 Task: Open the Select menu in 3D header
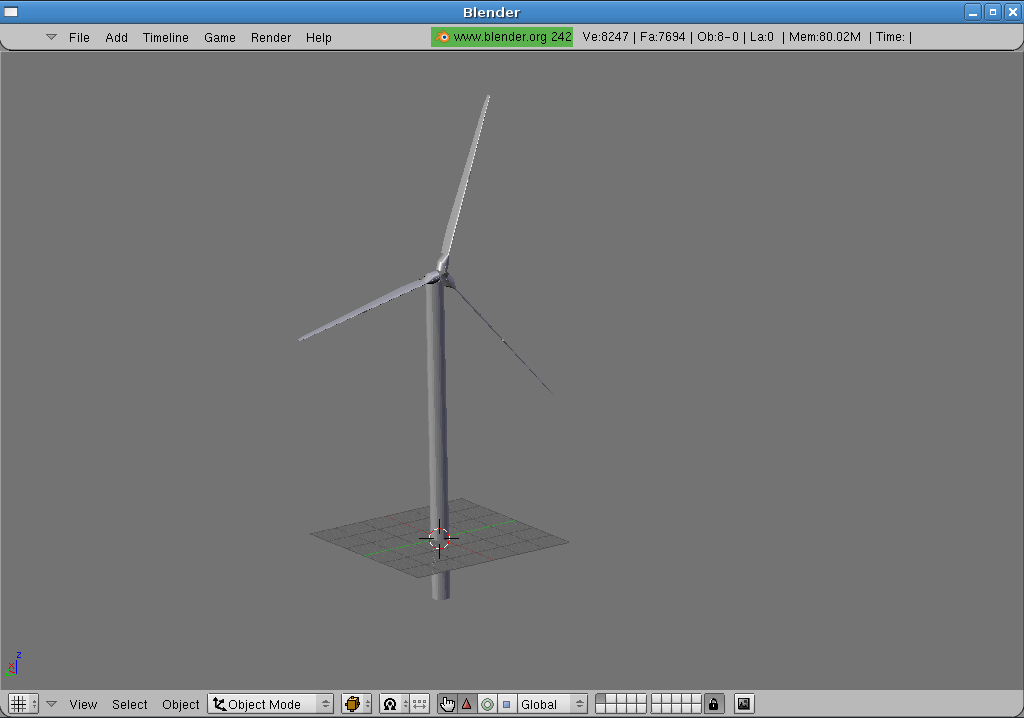[x=129, y=704]
